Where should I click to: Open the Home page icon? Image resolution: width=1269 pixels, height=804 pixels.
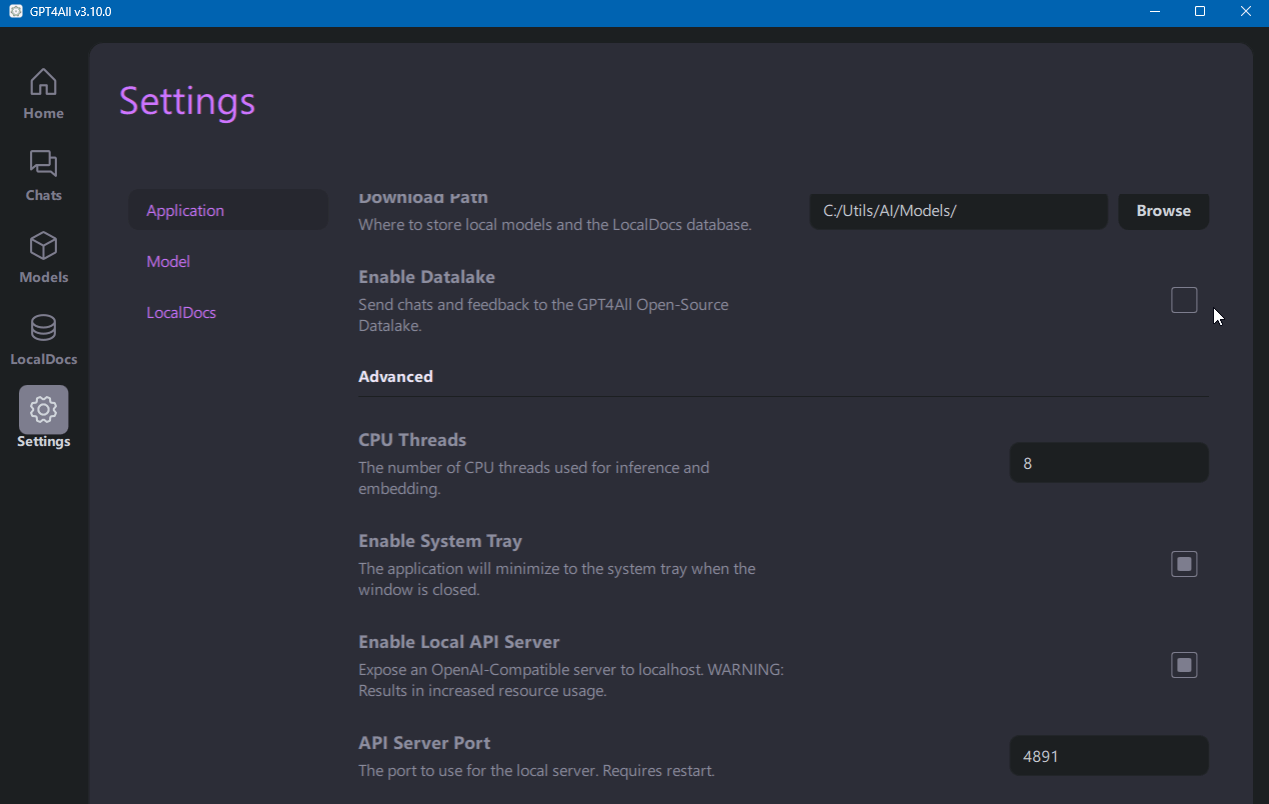[x=43, y=82]
